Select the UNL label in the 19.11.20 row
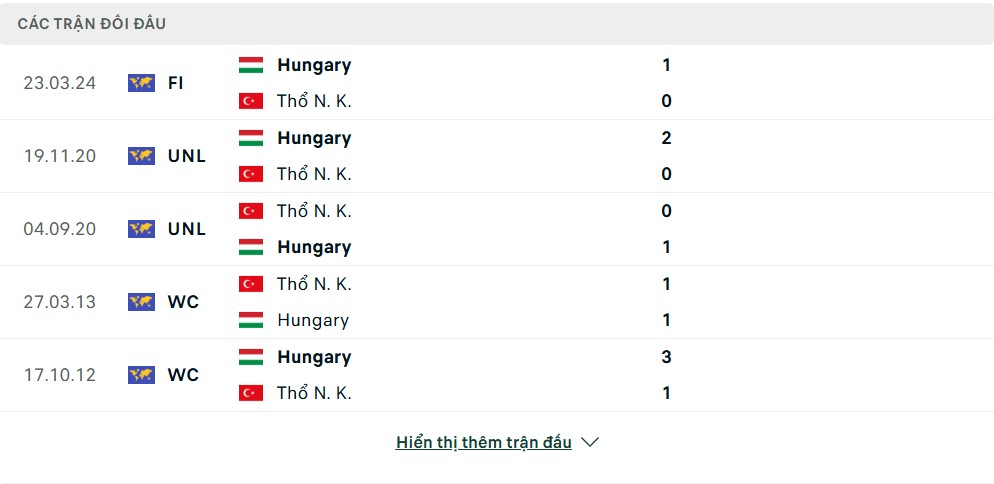 click(187, 156)
